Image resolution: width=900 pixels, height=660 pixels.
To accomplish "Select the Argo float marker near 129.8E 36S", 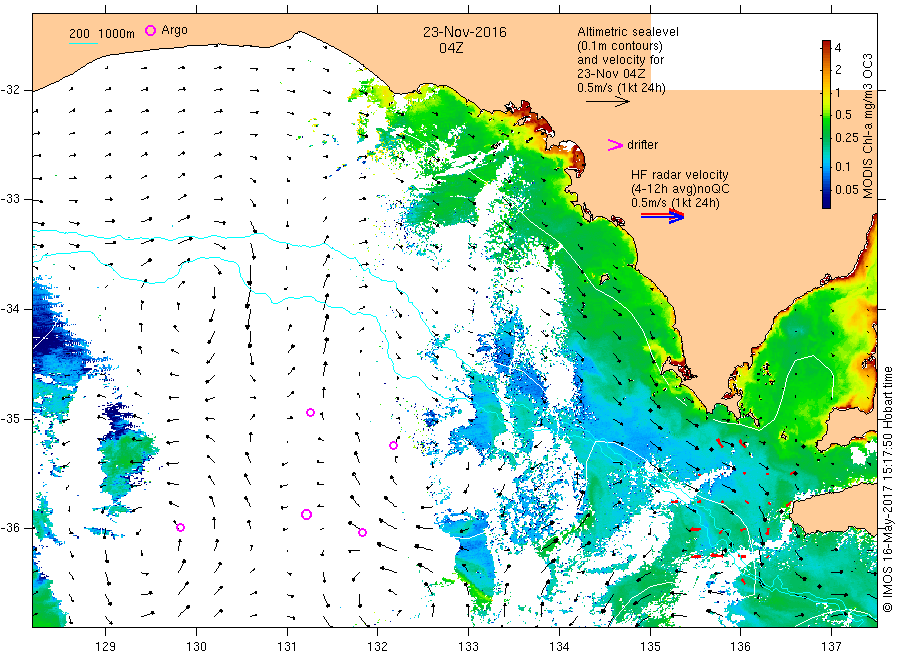I will [x=180, y=527].
